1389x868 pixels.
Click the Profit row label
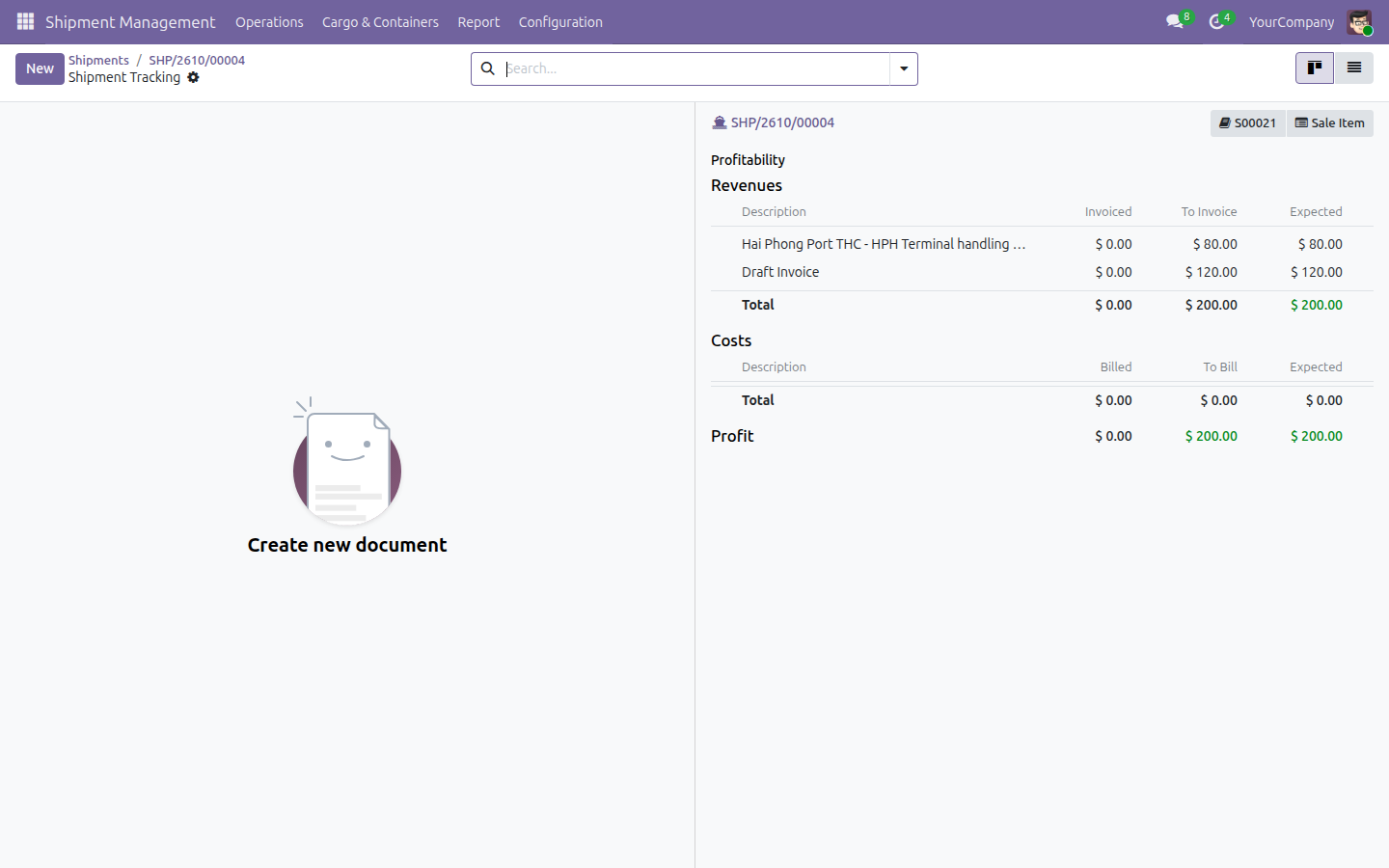click(x=732, y=436)
